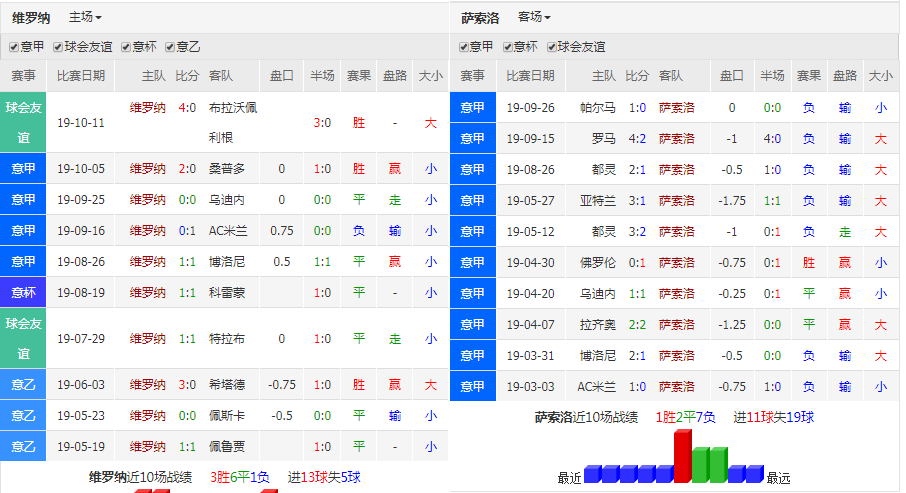906x493 pixels.
Task: Click the 大小 column header in 萨索洛 table
Action: (881, 76)
